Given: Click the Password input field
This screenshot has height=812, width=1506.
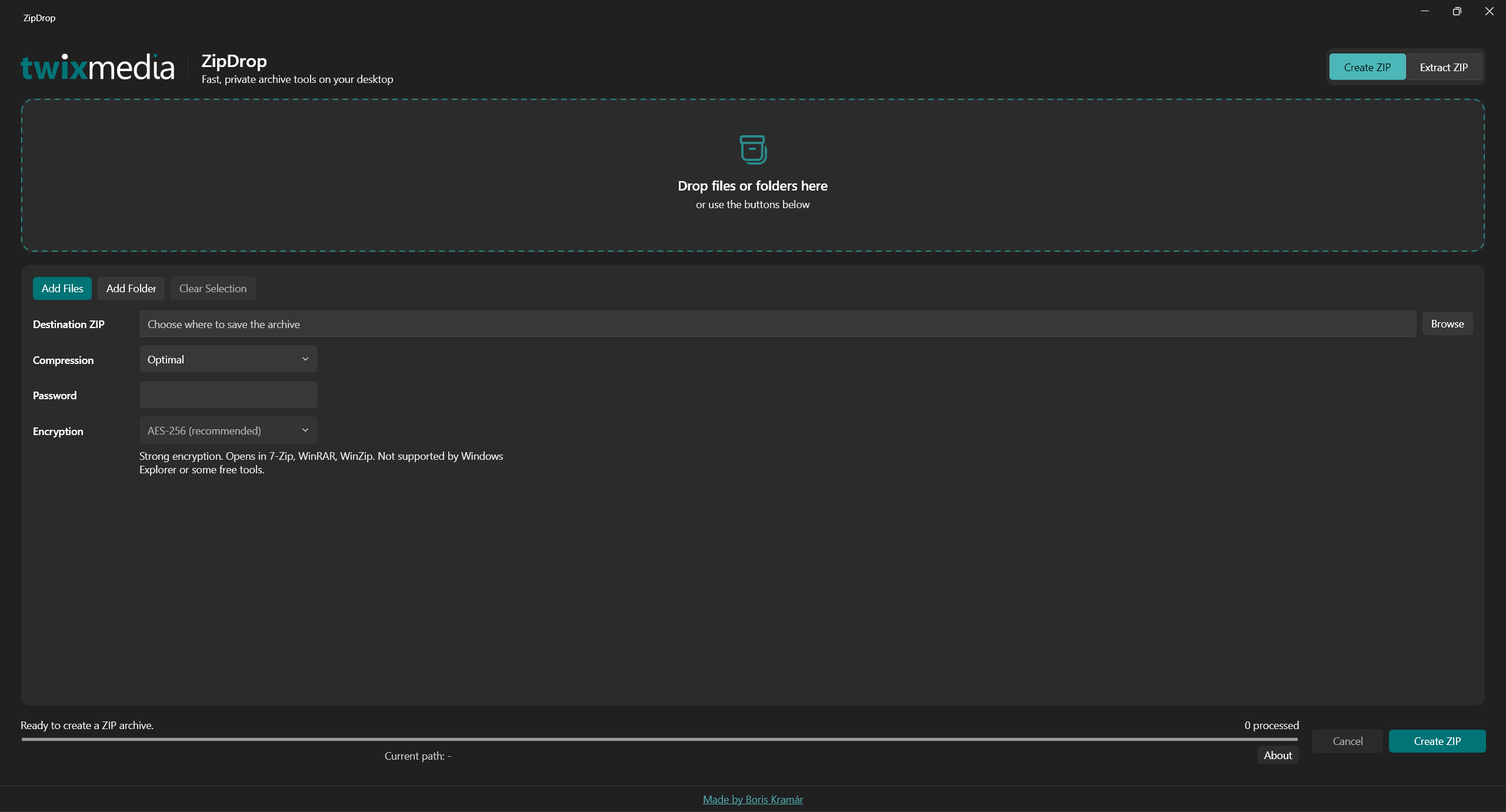Looking at the screenshot, I should point(228,395).
